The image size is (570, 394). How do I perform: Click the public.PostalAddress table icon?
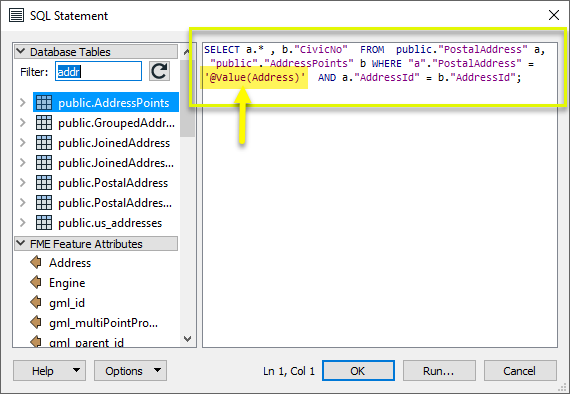[x=44, y=182]
